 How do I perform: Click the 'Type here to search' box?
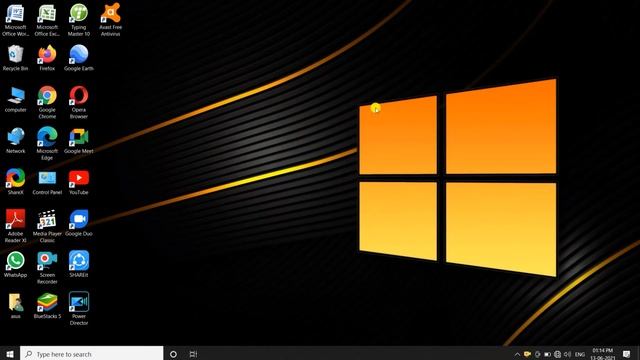[92, 354]
